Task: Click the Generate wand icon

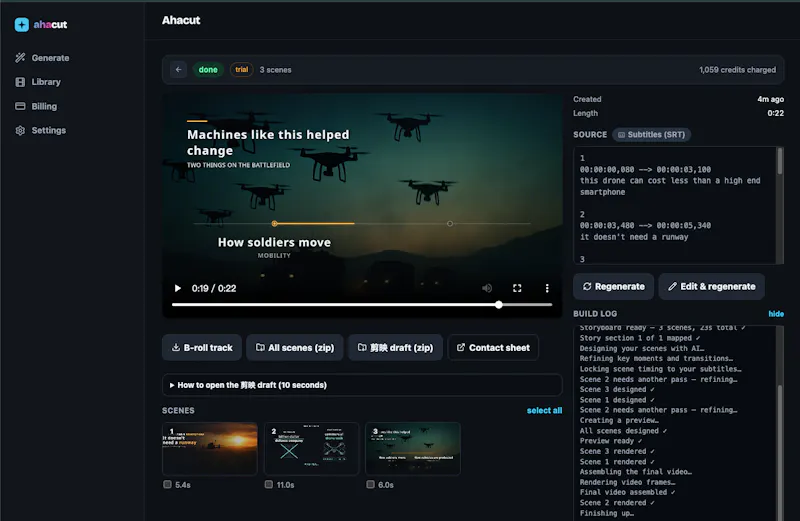Action: click(20, 58)
